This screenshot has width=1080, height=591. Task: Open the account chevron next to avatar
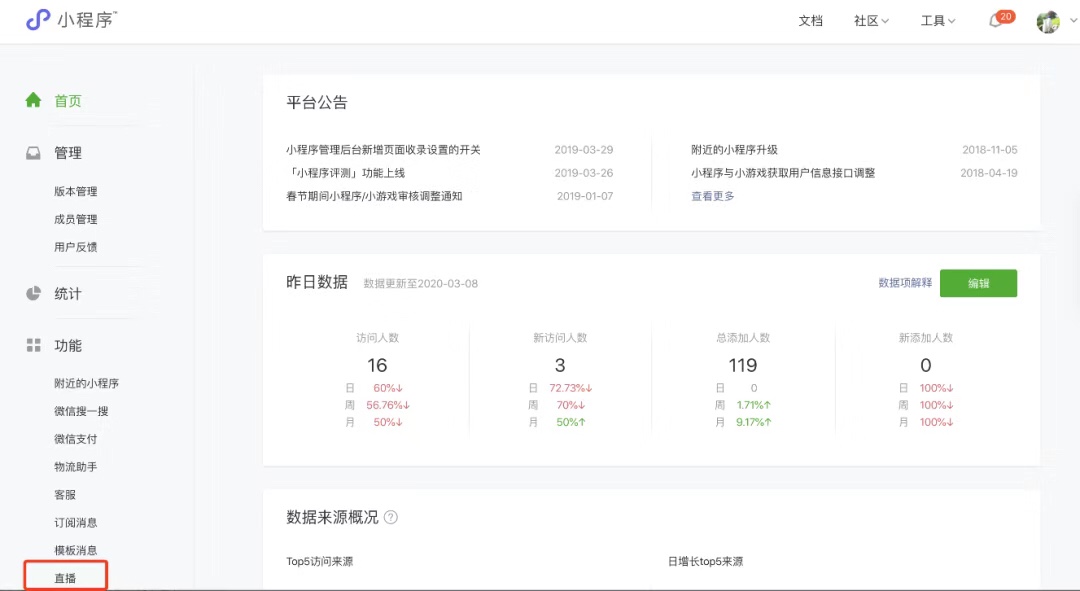[x=1071, y=20]
